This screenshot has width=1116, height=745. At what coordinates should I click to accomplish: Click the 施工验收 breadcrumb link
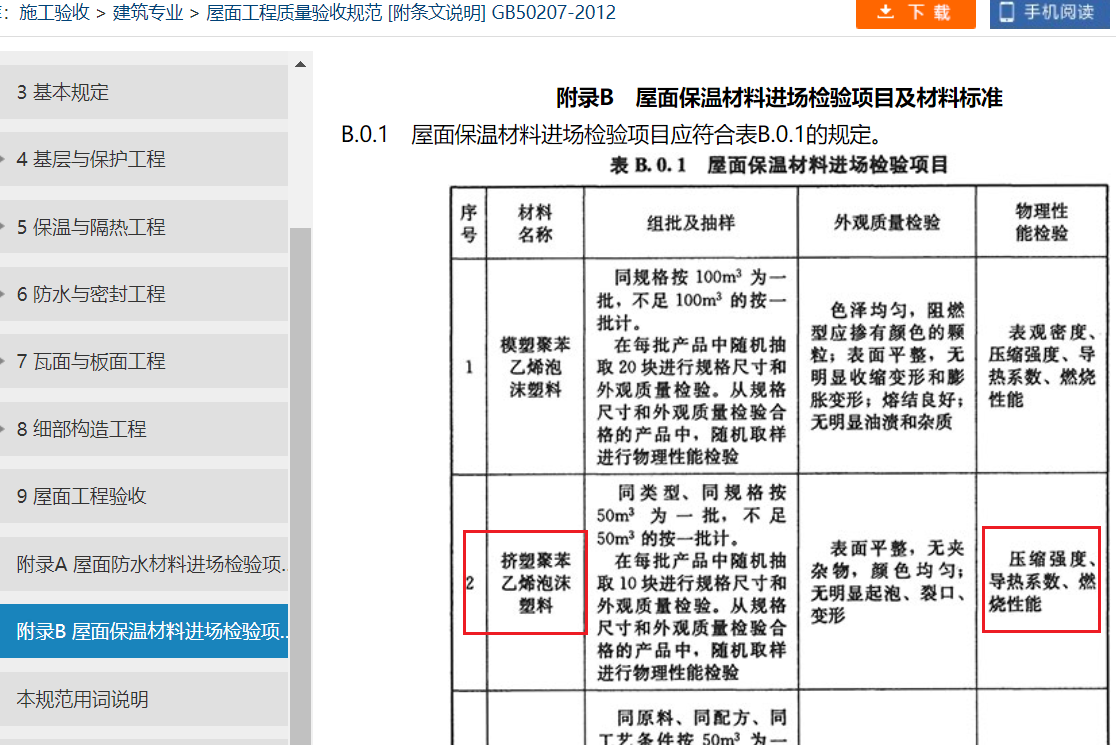pos(54,13)
